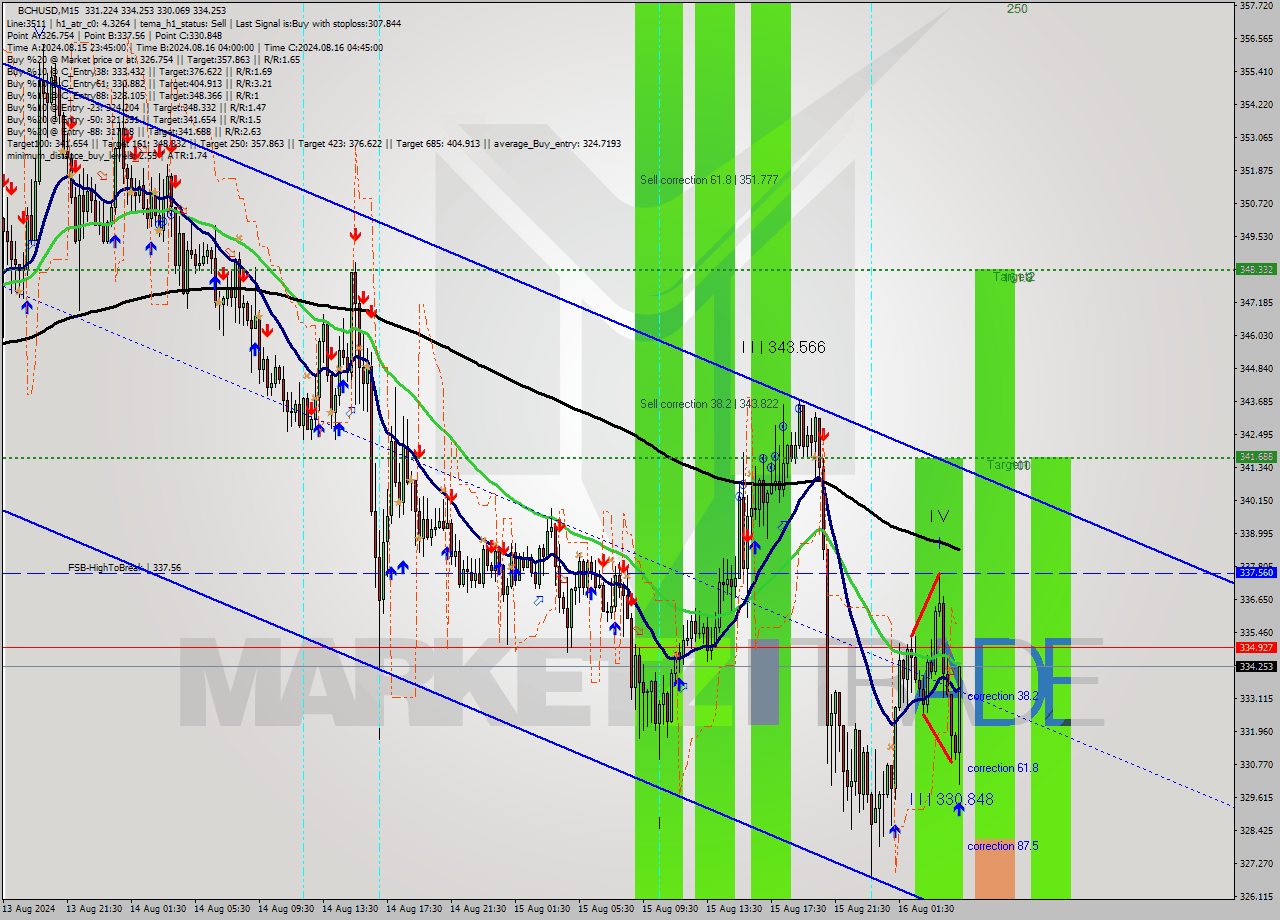Click the green 341.688 price tag
The width and height of the screenshot is (1280, 920).
click(1256, 457)
